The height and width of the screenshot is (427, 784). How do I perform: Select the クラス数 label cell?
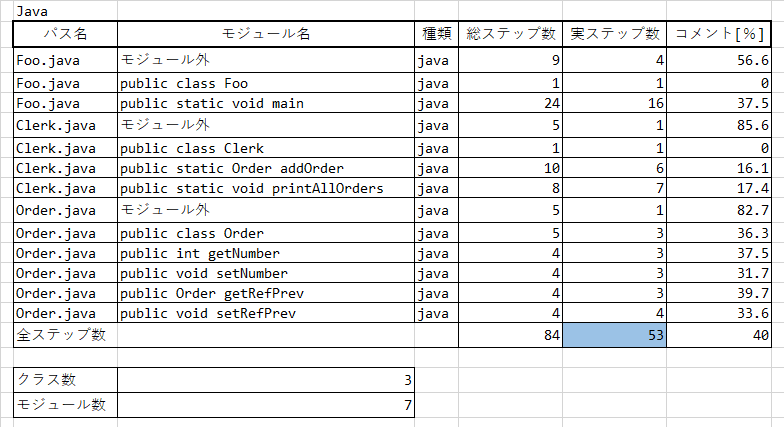pos(66,380)
